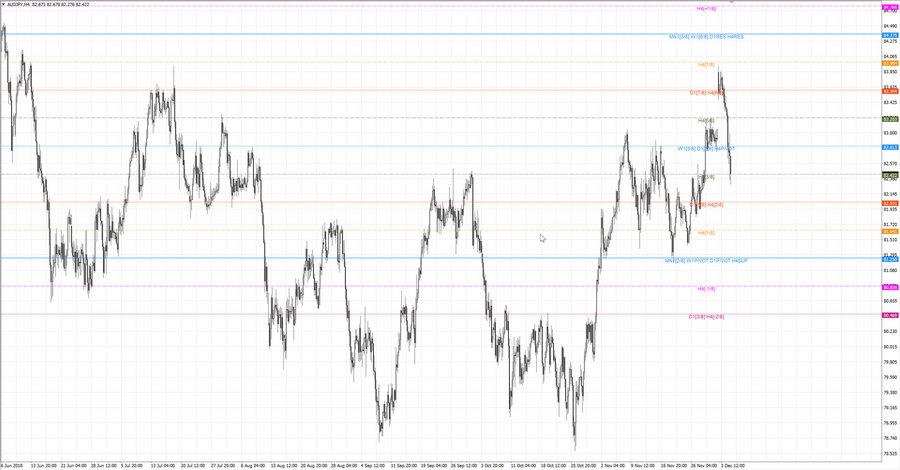Click the 81.641 orange price tag
The image size is (900, 470).
[890, 231]
